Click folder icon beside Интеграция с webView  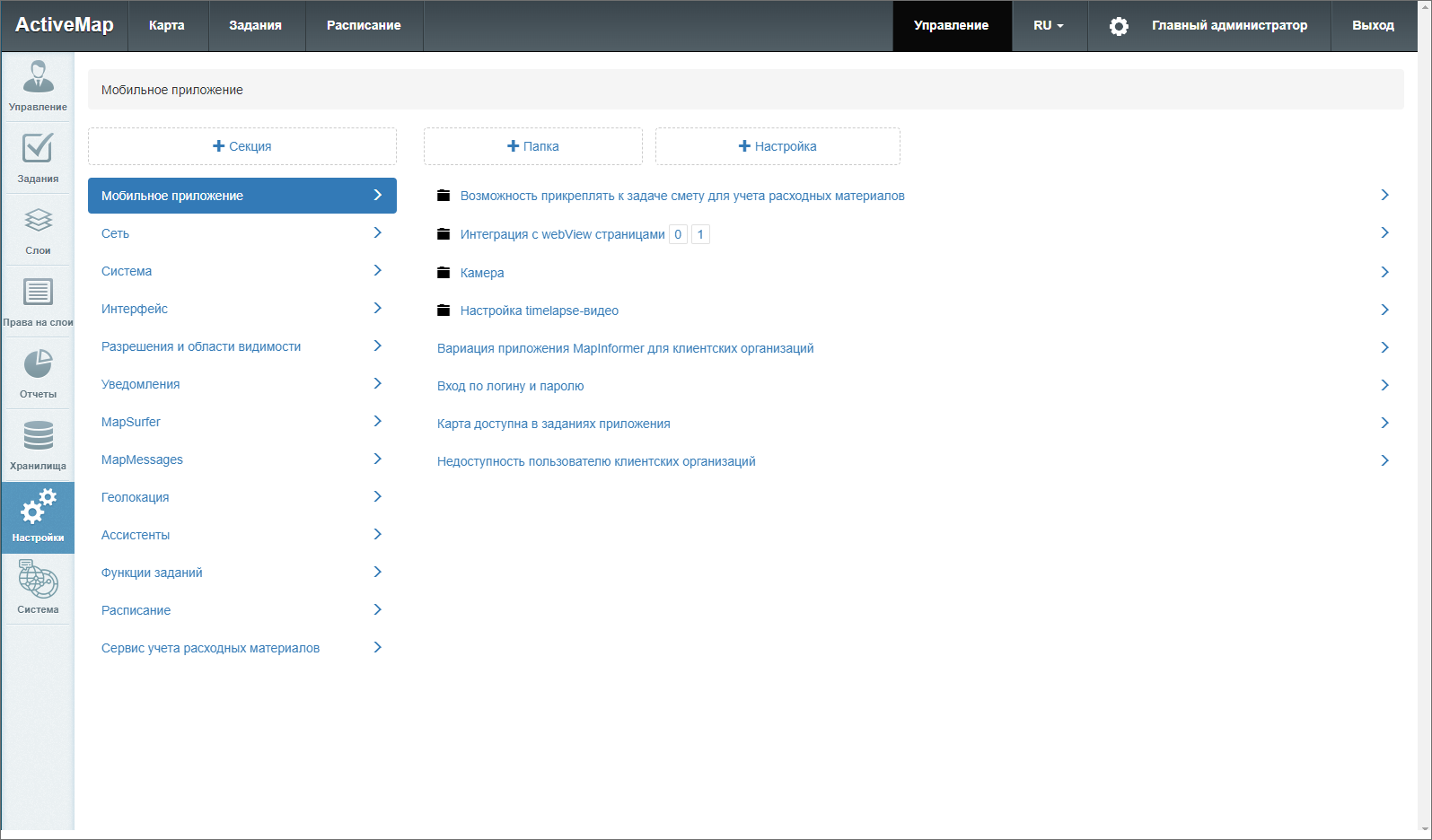pos(444,233)
